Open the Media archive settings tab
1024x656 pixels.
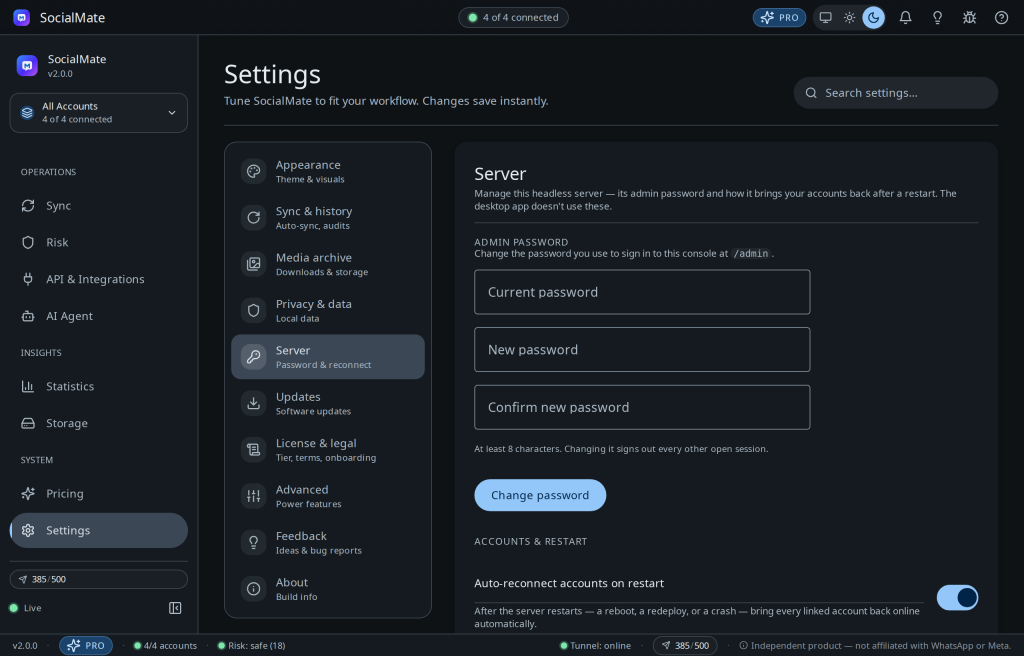(x=328, y=264)
